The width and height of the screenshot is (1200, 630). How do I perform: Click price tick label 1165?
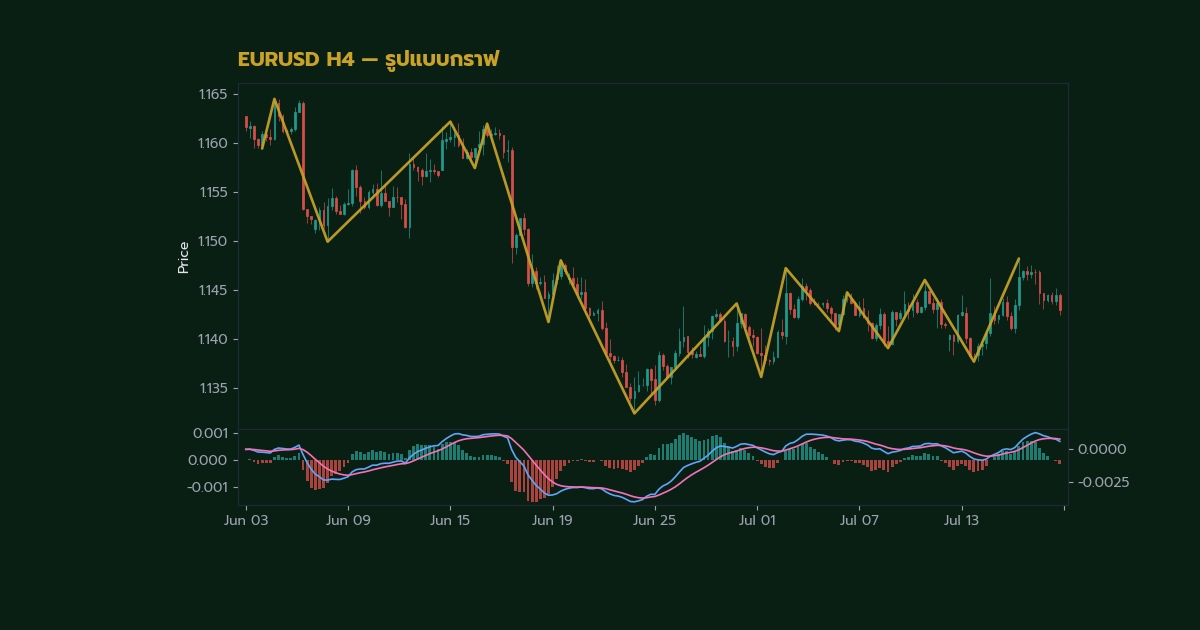(x=212, y=95)
